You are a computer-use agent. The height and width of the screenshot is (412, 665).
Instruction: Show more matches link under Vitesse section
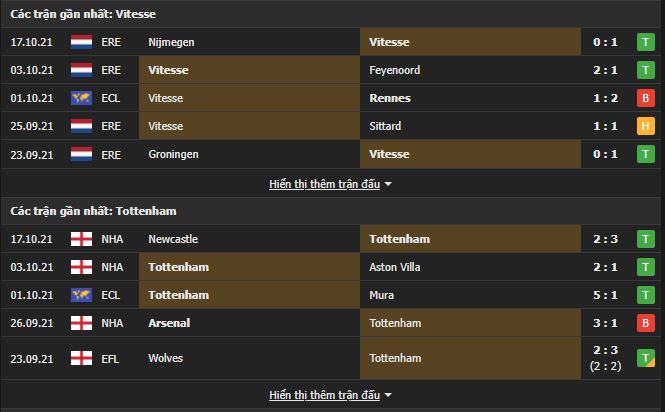[x=325, y=184]
